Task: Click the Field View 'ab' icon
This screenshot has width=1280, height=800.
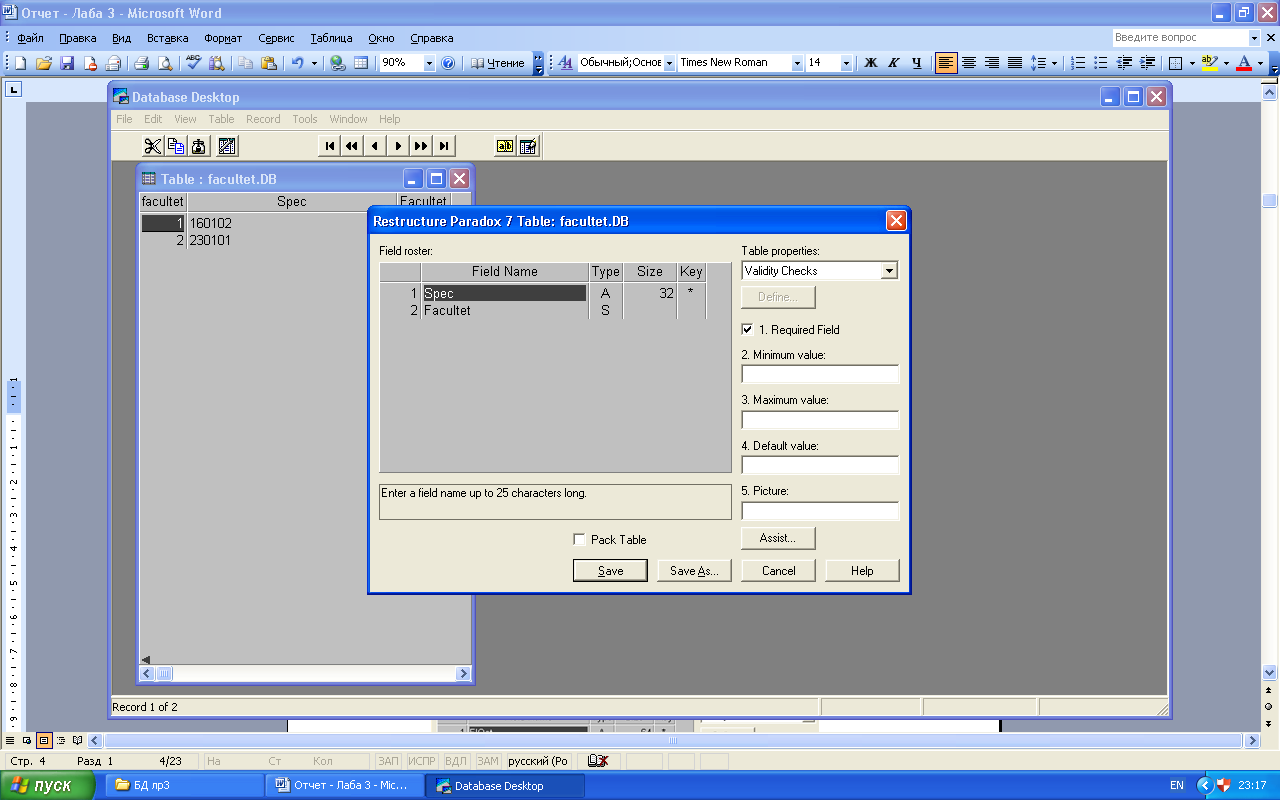Action: 505,146
